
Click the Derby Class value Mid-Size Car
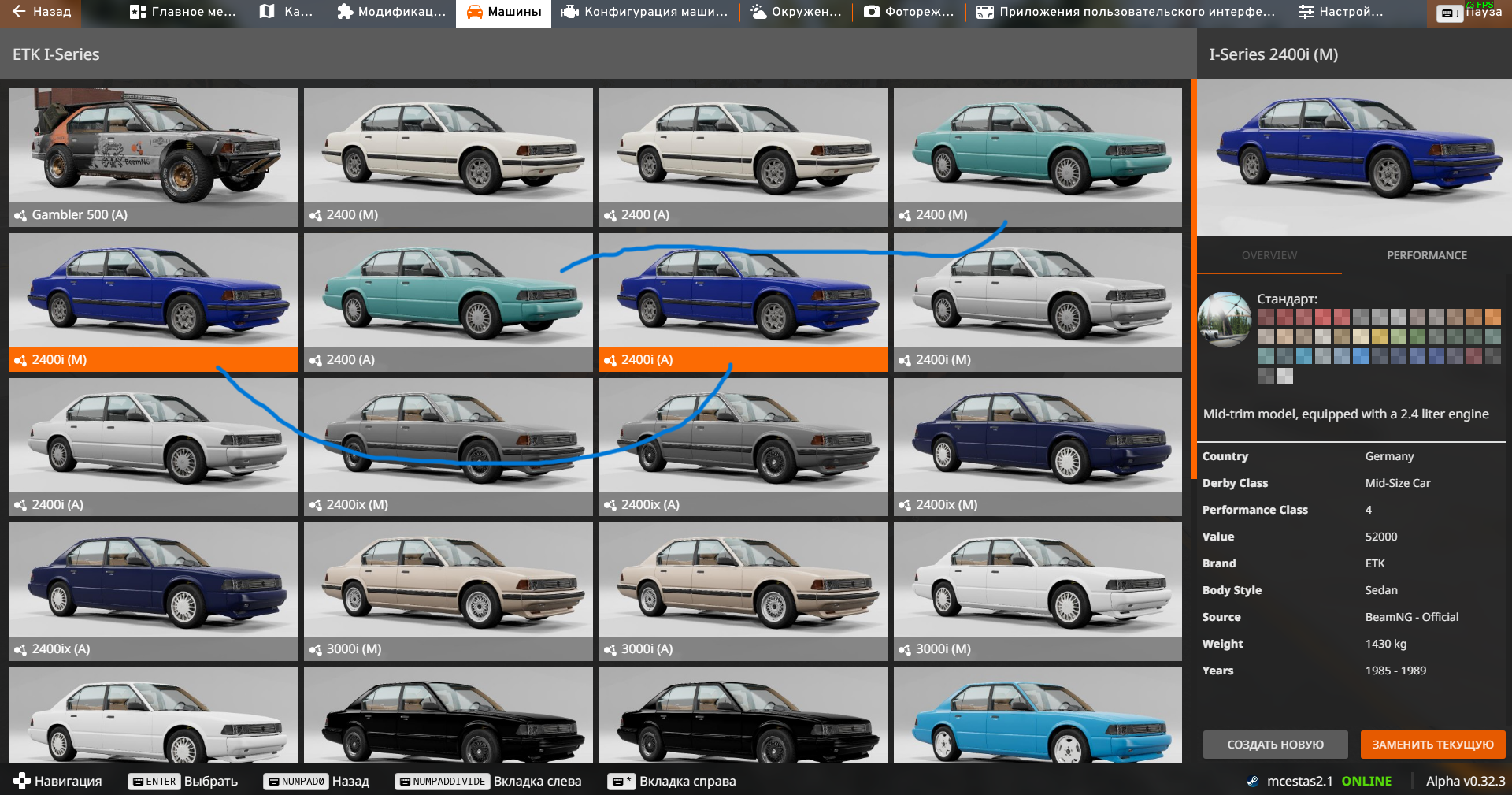pos(1398,483)
